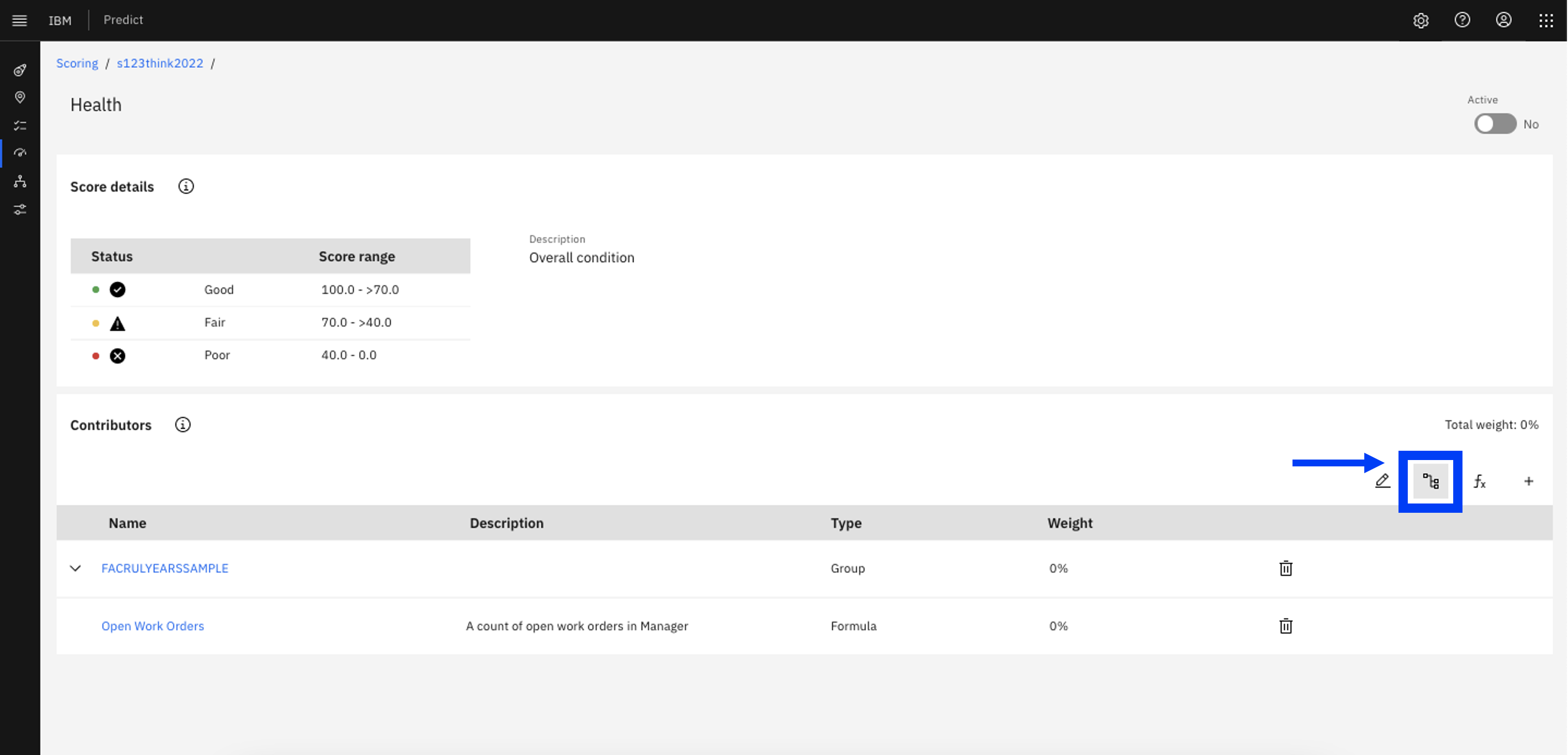Click the Type column header
1568x755 pixels.
[846, 523]
